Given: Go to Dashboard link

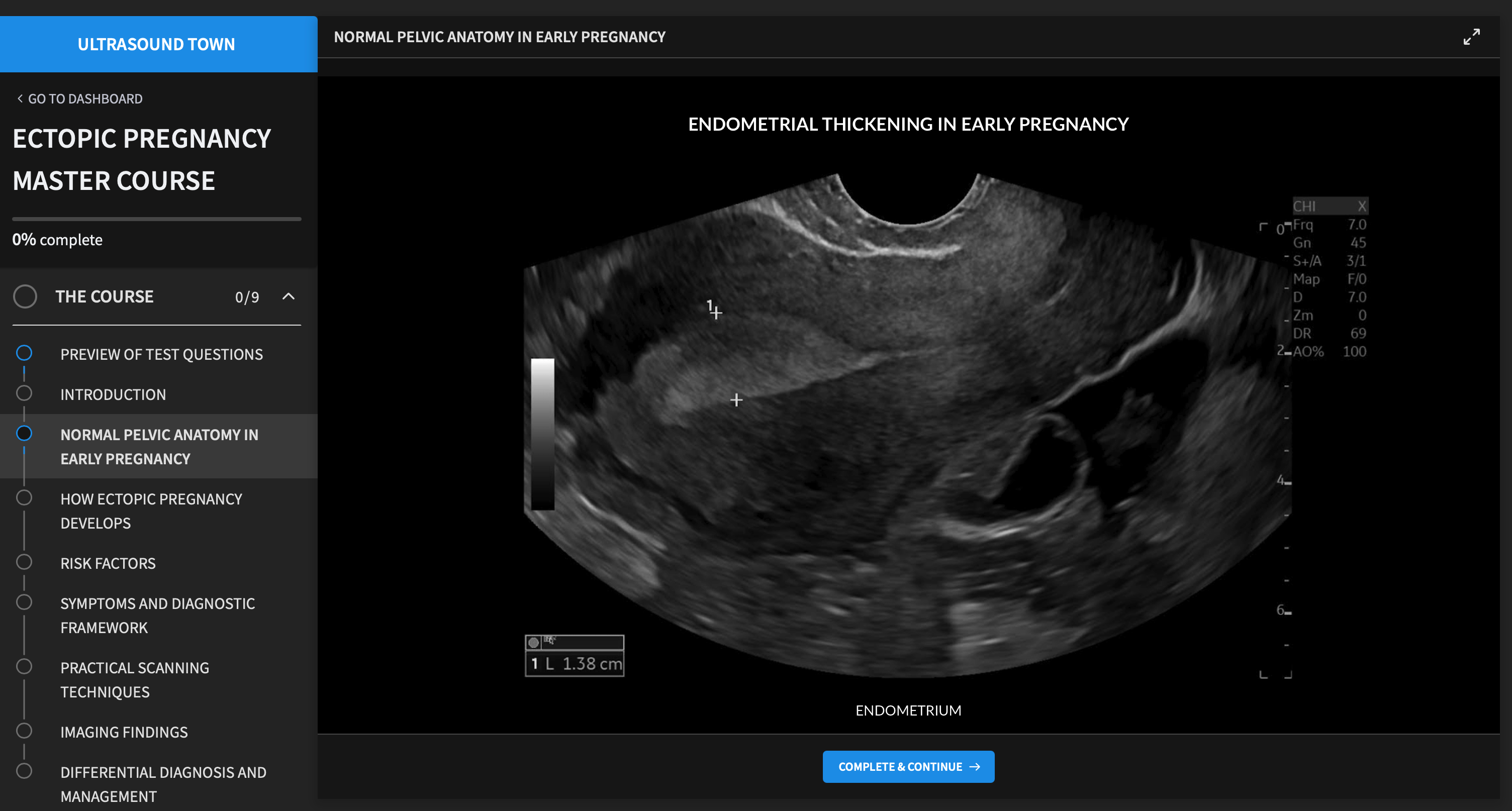Looking at the screenshot, I should coord(80,98).
